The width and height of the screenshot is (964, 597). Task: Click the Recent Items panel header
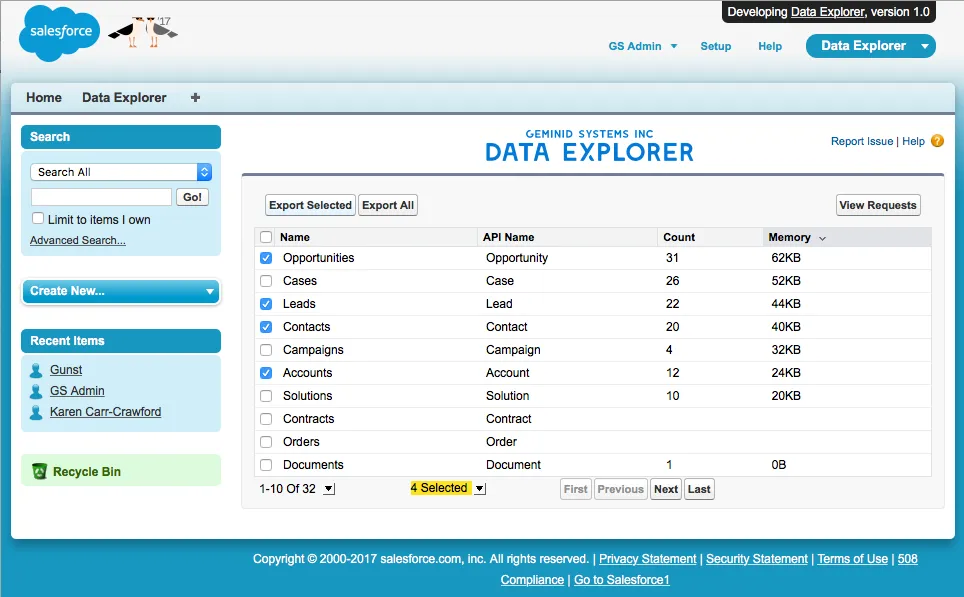pos(121,341)
